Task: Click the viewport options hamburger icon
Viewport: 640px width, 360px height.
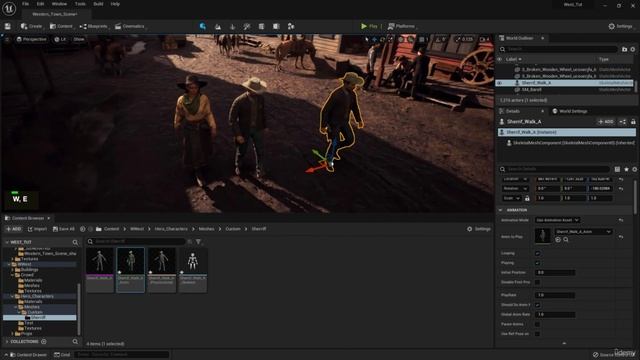Action: (x=7, y=39)
